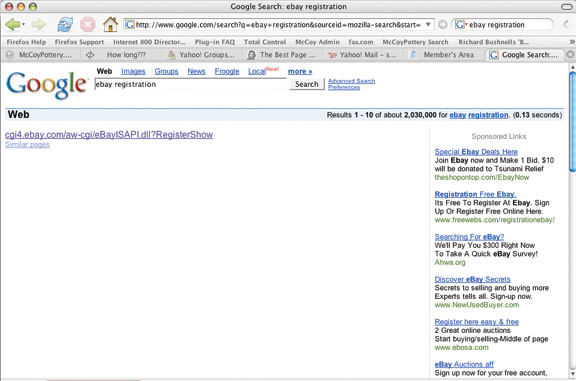Viewport: 576px width, 381px height.
Task: Show more bookmarks with the toolbar chevron
Action: point(572,42)
